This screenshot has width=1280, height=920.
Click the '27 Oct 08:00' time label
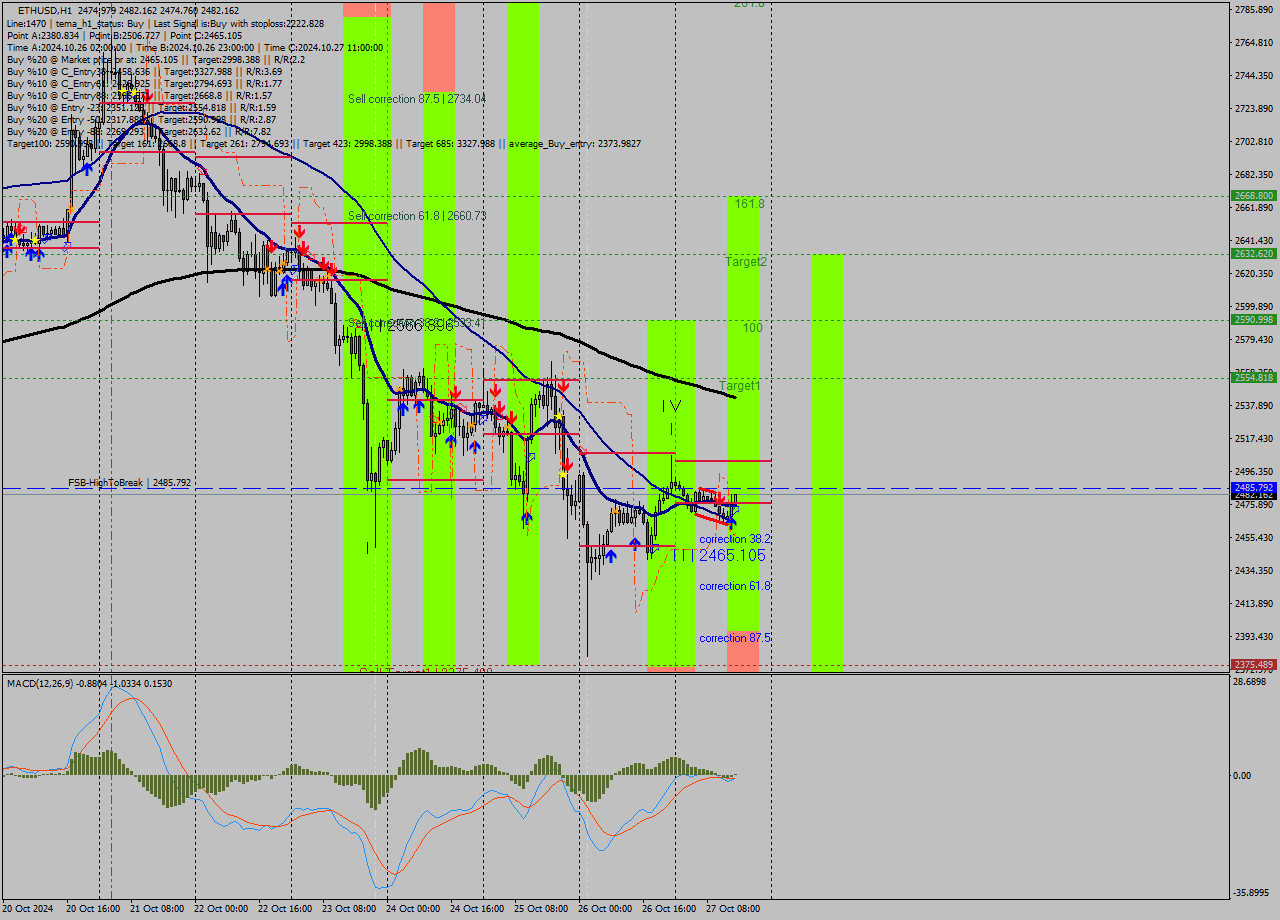[x=733, y=908]
